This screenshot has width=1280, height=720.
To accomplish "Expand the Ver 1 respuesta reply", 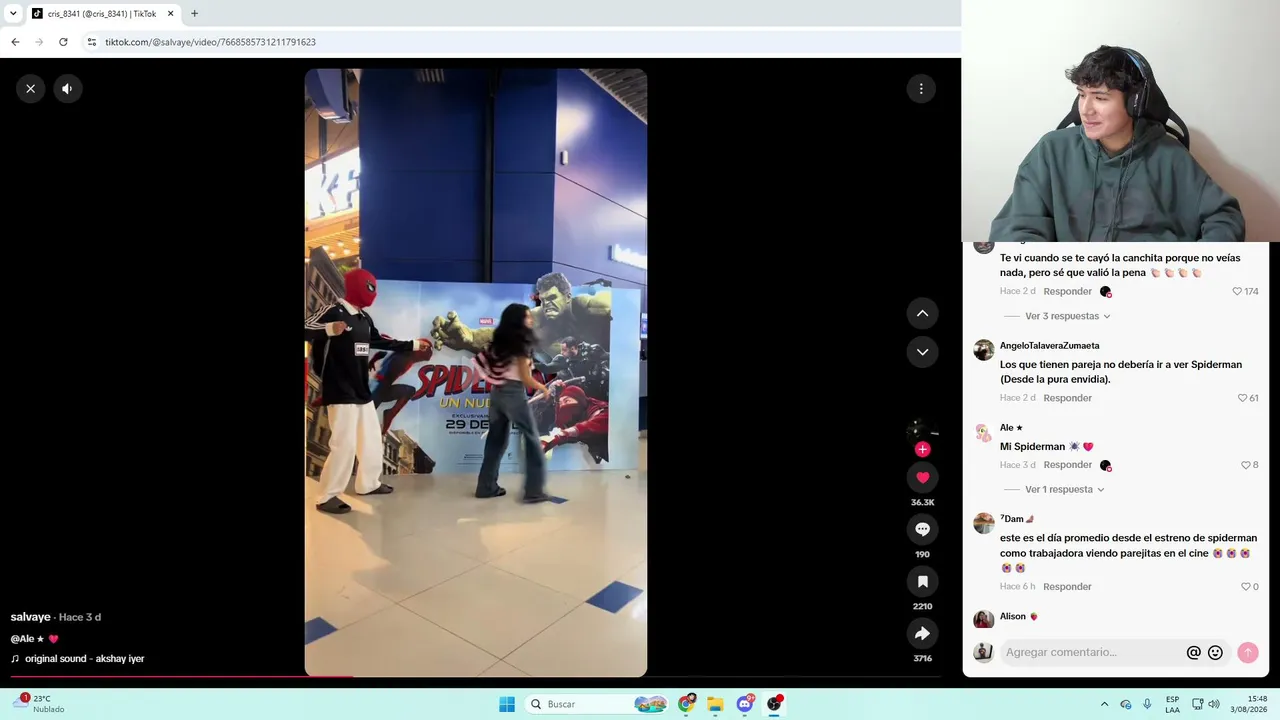I will coord(1064,490).
